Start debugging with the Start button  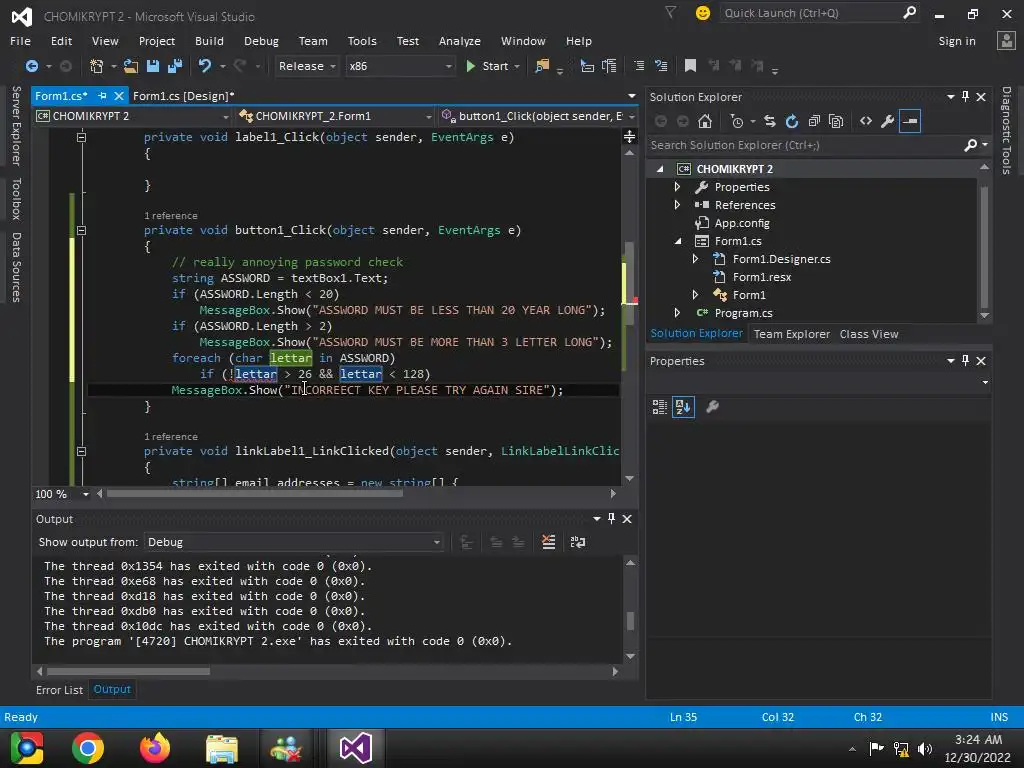(488, 66)
